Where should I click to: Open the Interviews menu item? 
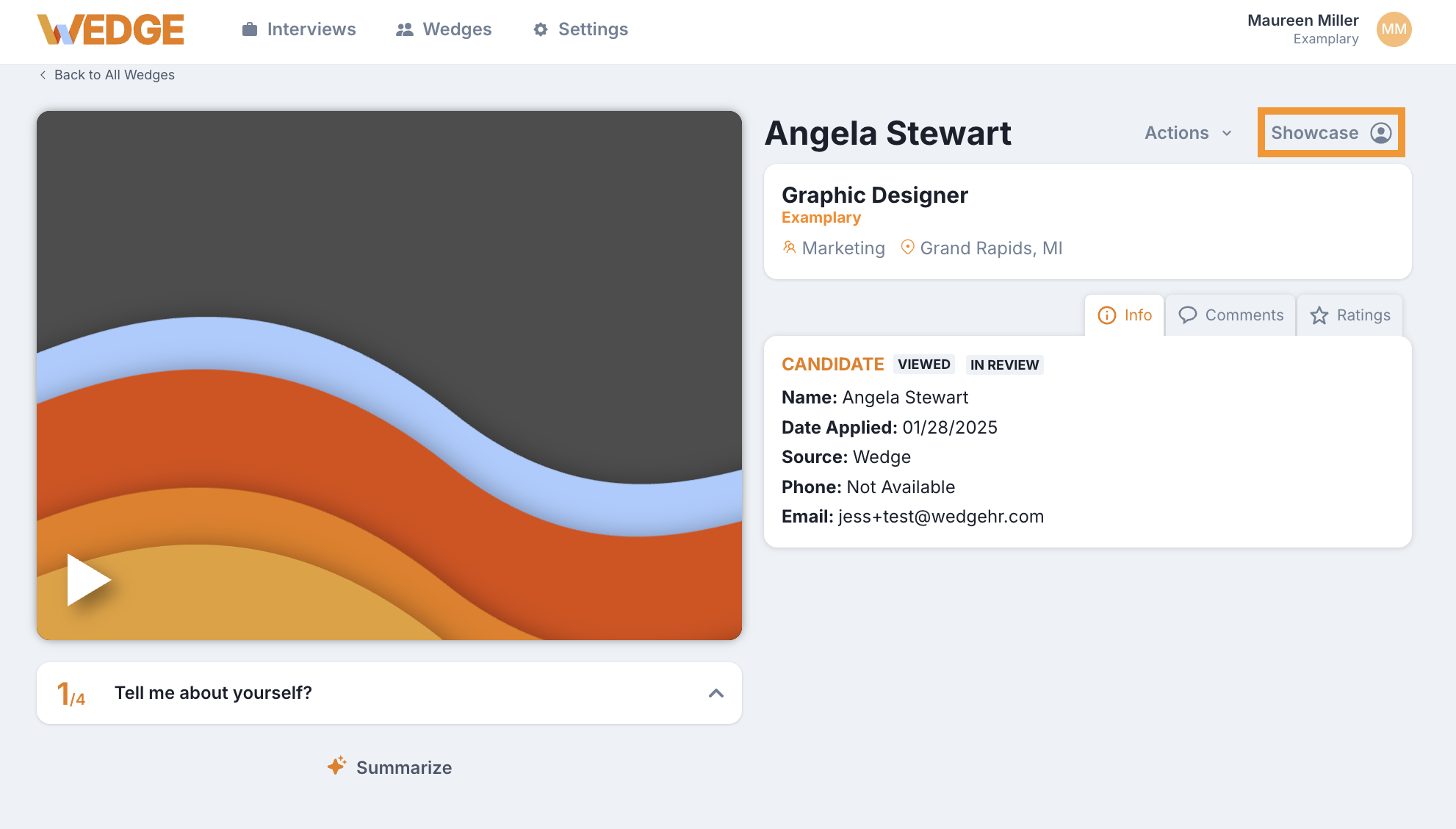311,29
